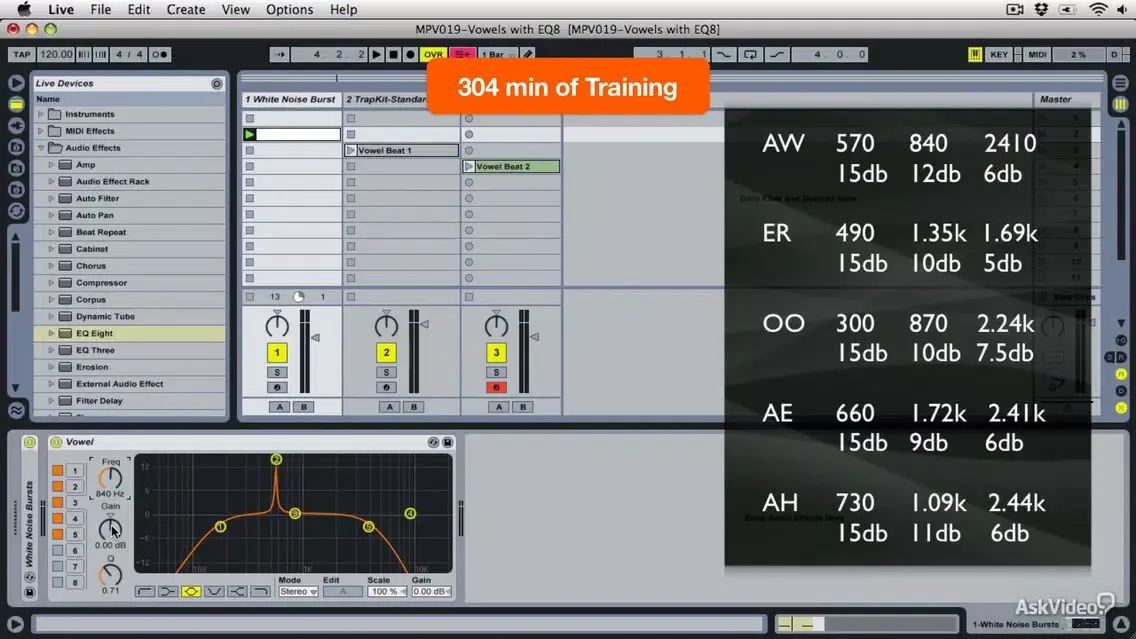Enable EQ band 6 activator
This screenshot has width=1136, height=639.
click(x=57, y=551)
